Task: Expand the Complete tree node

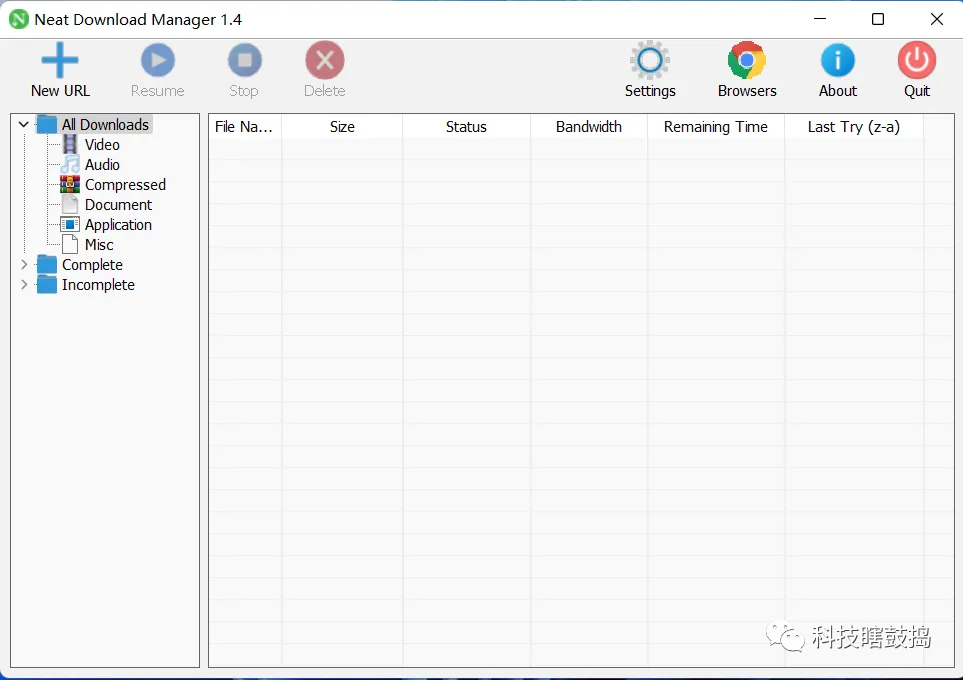Action: coord(24,265)
